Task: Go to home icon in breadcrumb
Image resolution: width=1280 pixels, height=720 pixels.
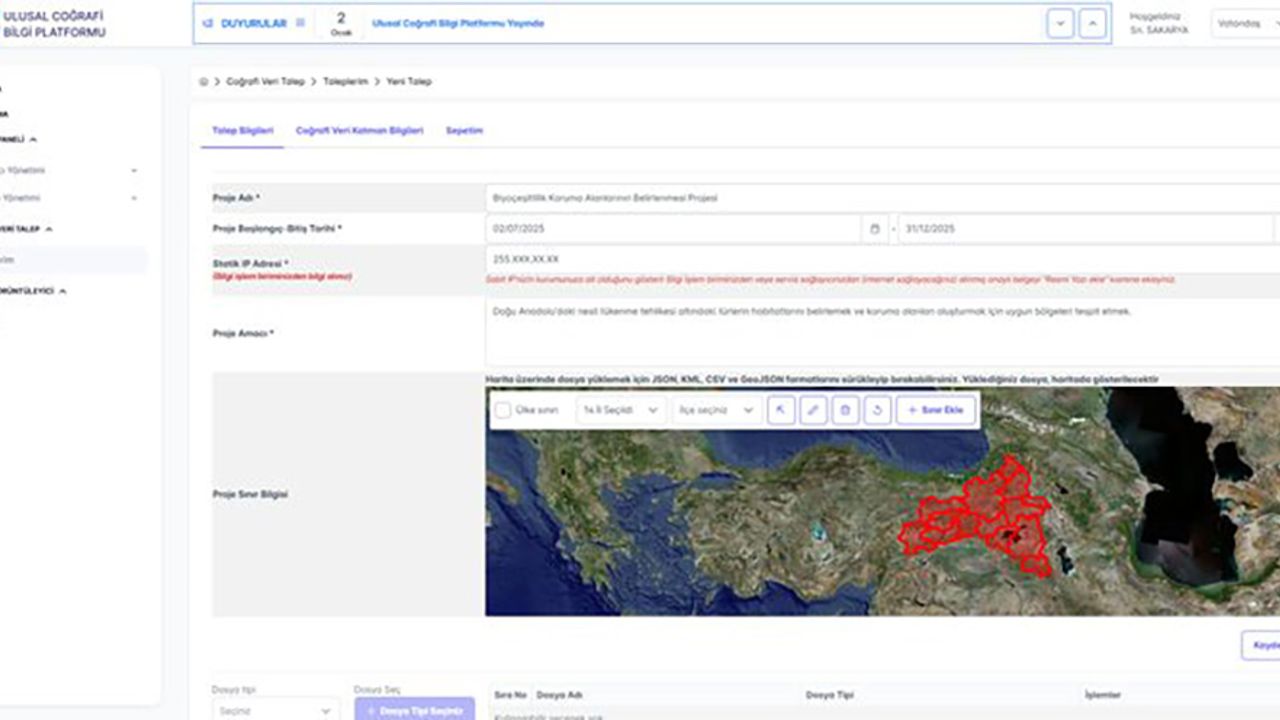Action: click(204, 81)
